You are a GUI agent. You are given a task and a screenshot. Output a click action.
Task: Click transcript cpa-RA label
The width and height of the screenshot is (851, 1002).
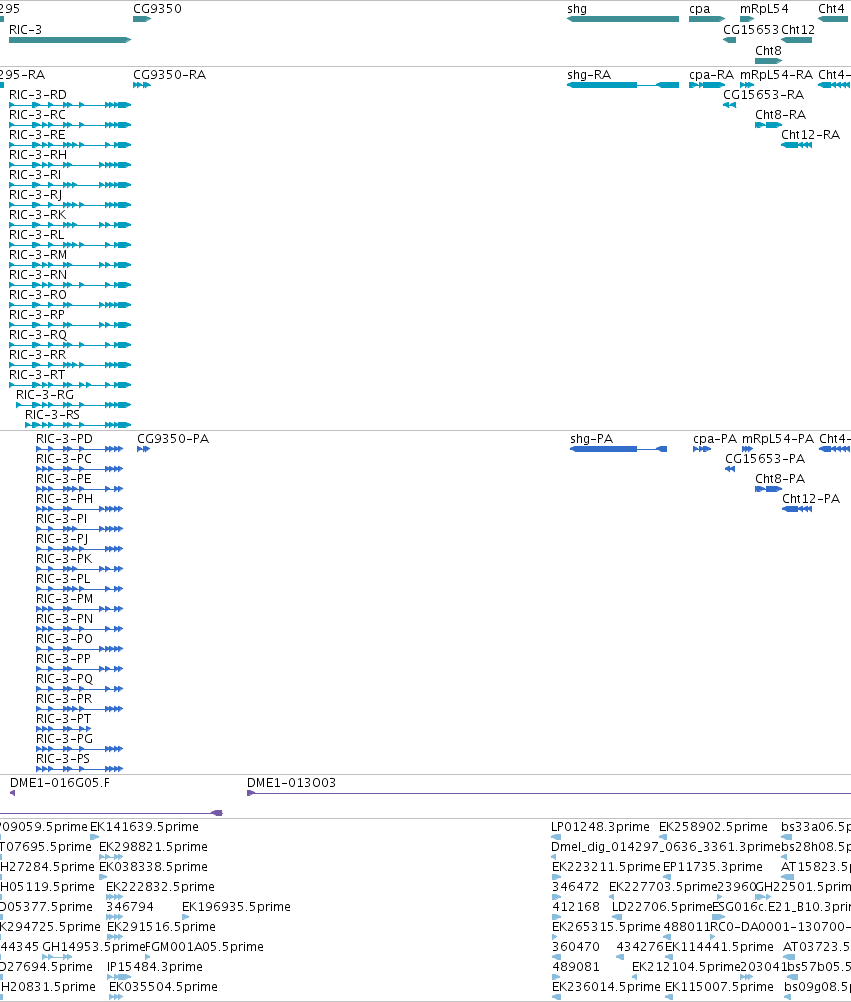click(x=711, y=75)
